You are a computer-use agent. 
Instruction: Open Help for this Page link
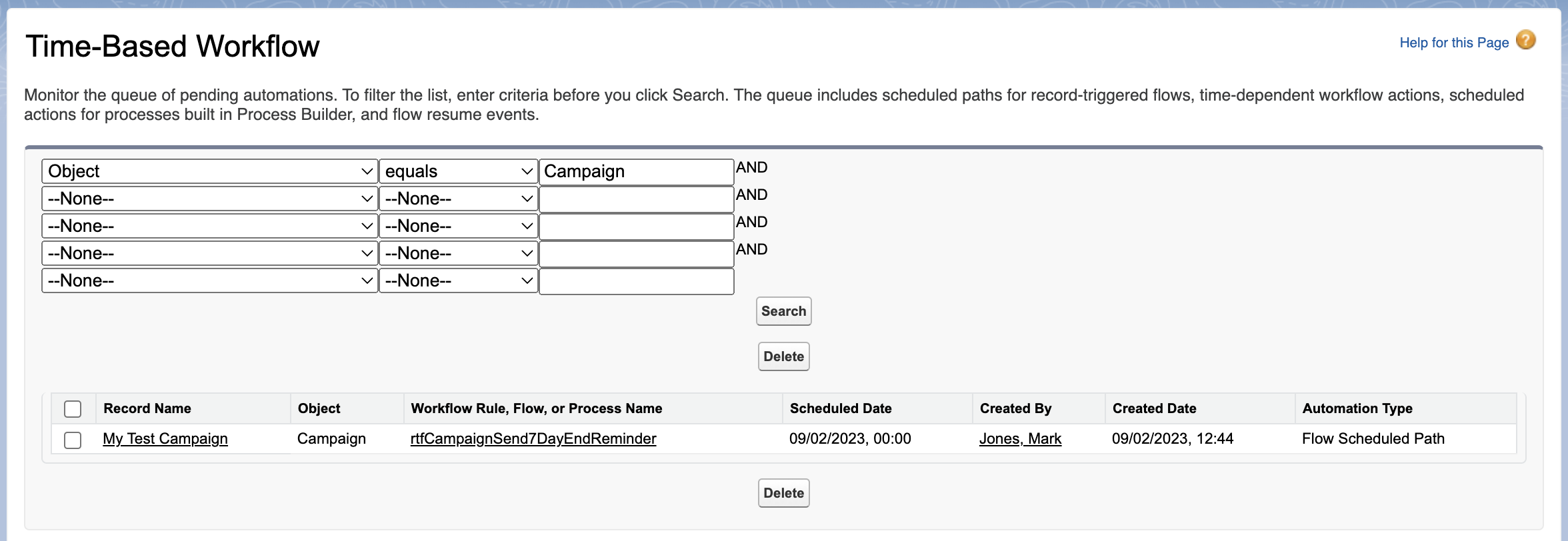1454,43
